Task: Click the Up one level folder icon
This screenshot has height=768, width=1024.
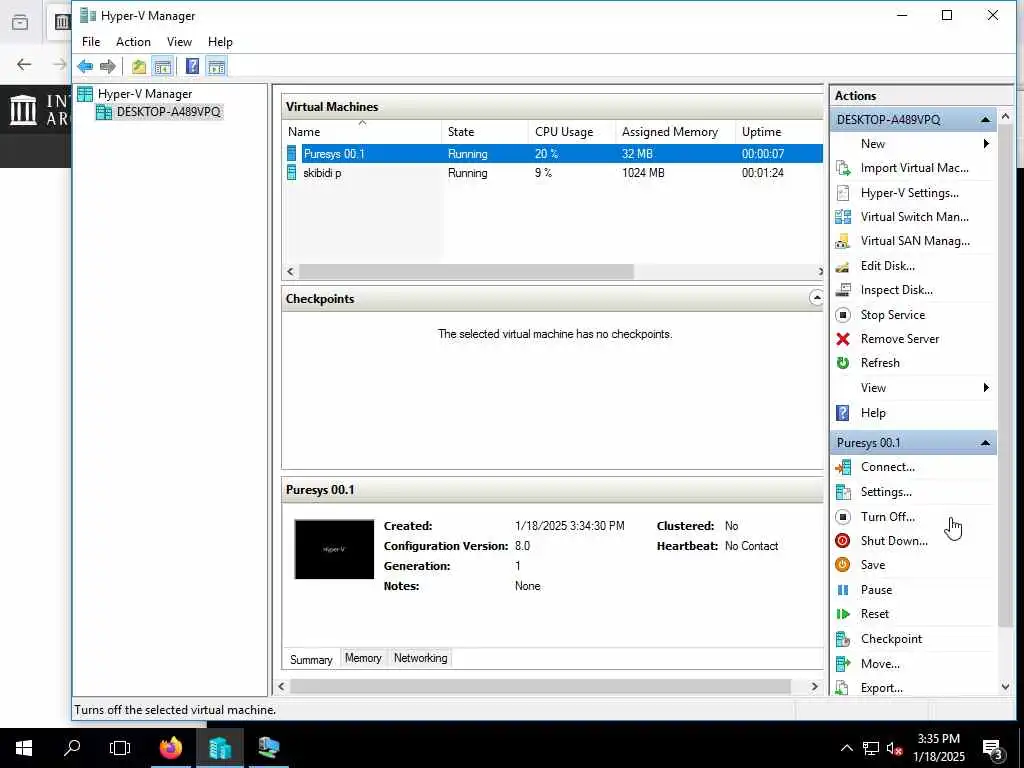Action: [x=138, y=66]
